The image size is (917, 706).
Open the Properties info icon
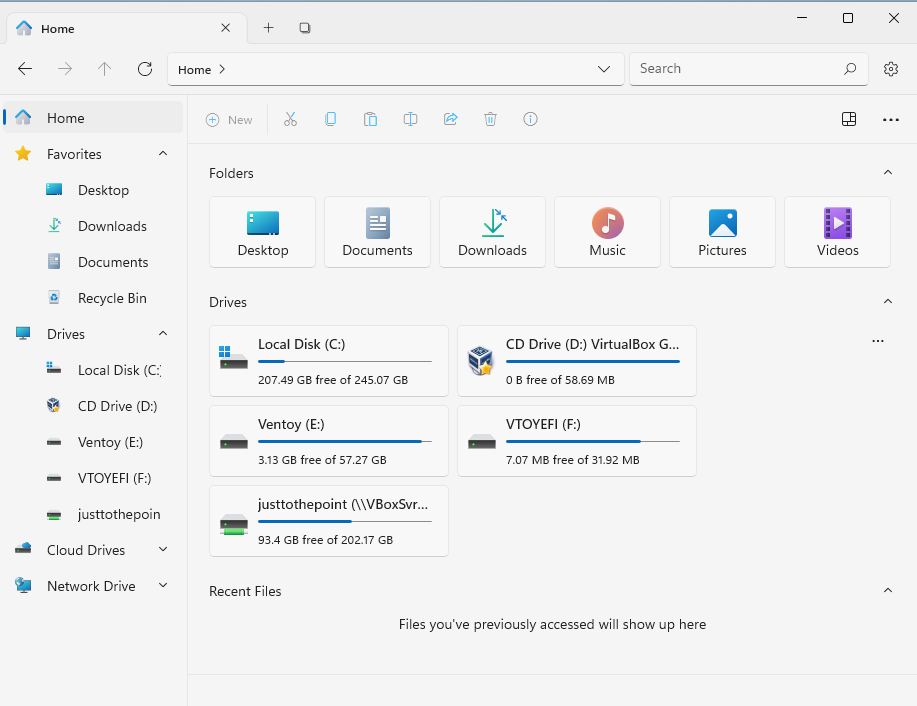(x=530, y=119)
